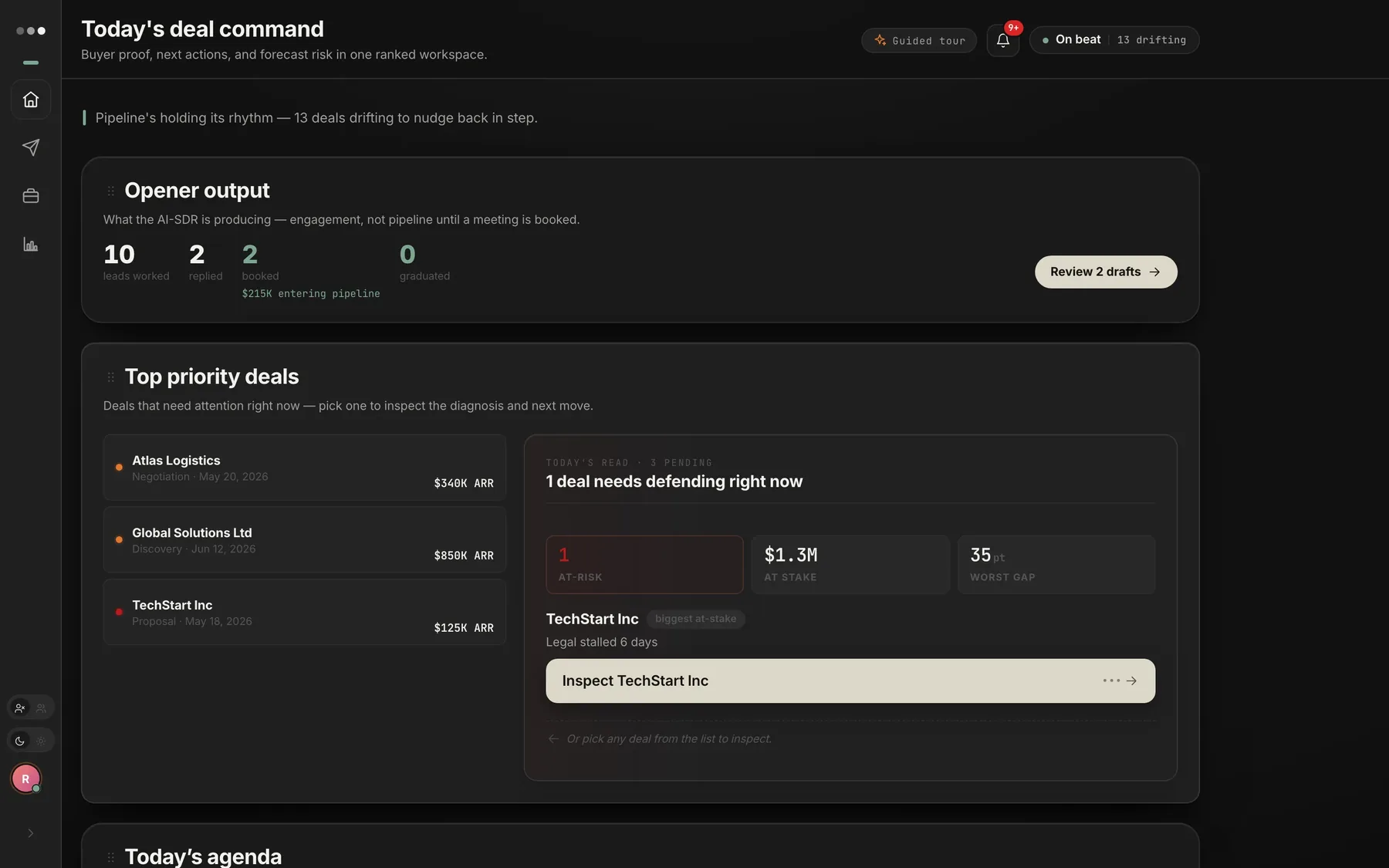Switch to team view toggle
The image size is (1389, 868).
click(x=42, y=708)
